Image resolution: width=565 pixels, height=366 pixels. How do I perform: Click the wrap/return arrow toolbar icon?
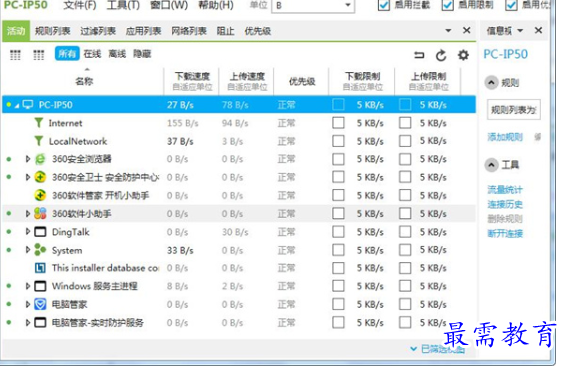pyautogui.click(x=419, y=55)
